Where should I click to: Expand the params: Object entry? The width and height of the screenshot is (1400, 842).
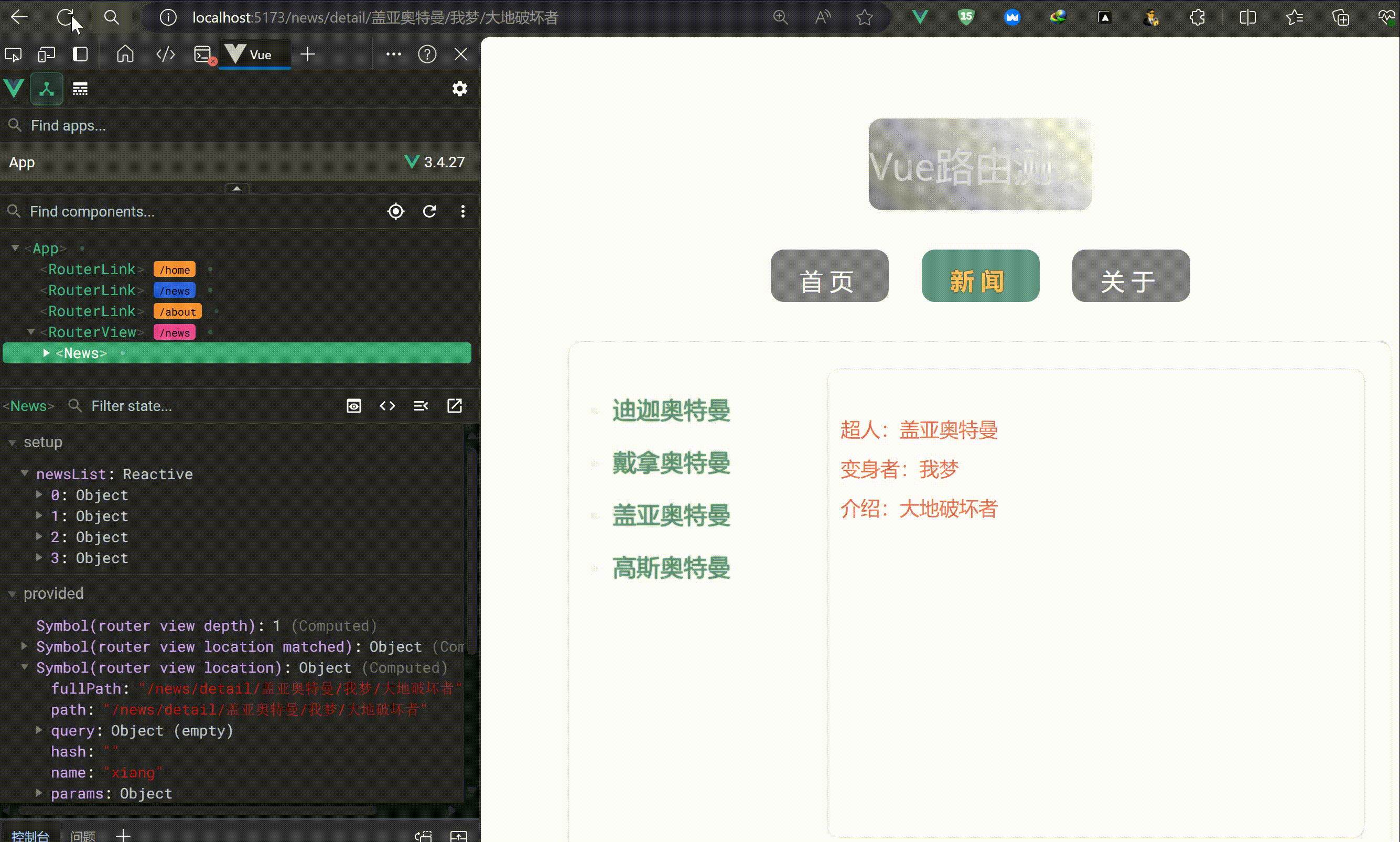click(x=39, y=793)
